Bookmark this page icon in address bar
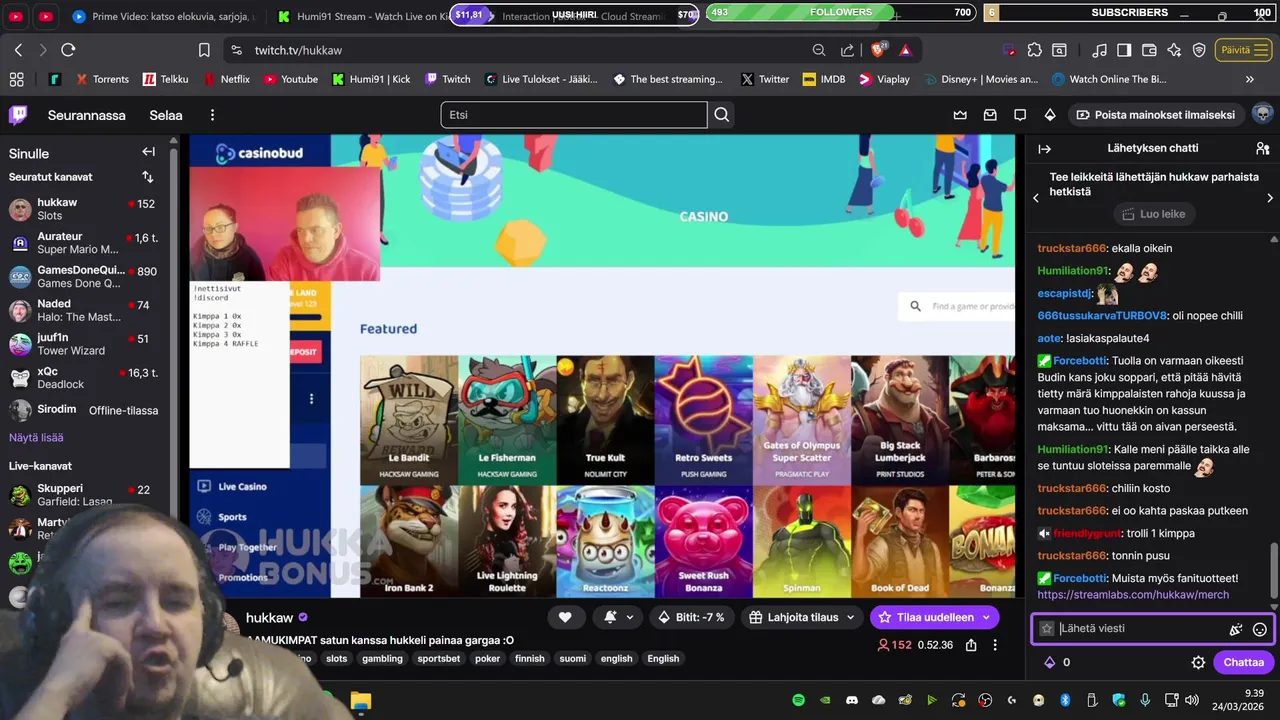This screenshot has width=1280, height=720. click(x=204, y=50)
